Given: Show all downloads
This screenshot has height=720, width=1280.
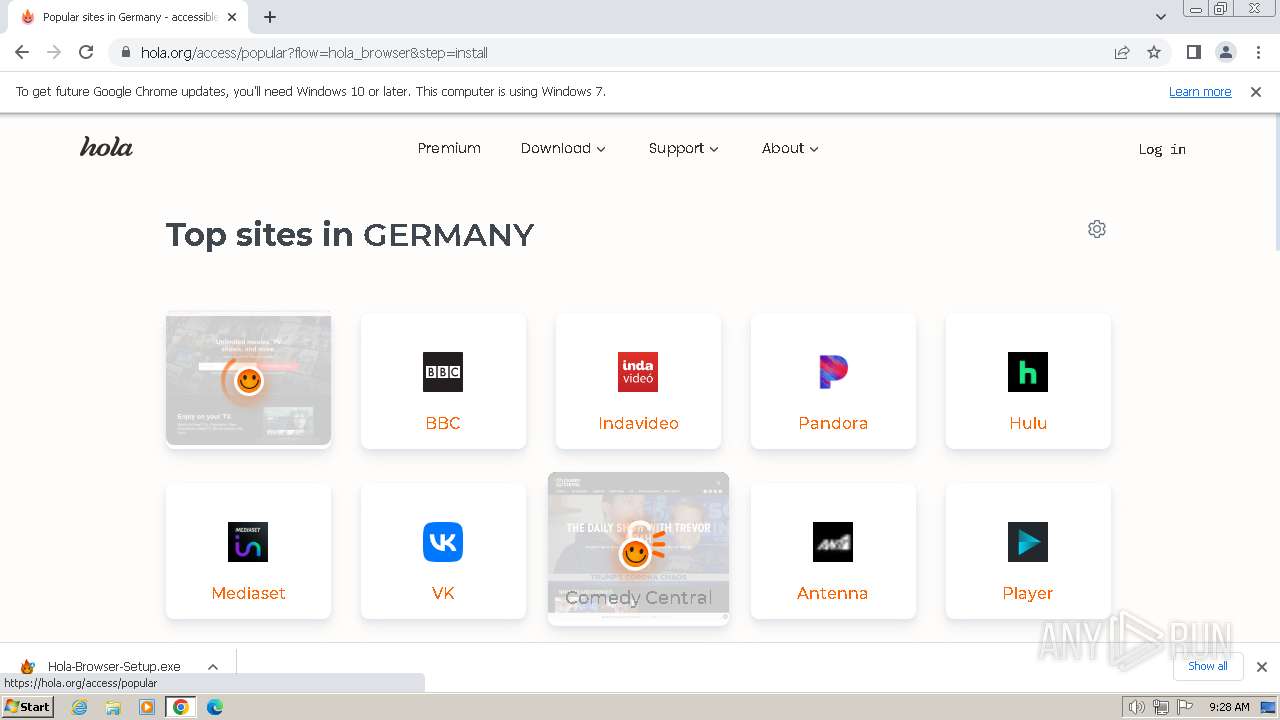Looking at the screenshot, I should click(1208, 666).
